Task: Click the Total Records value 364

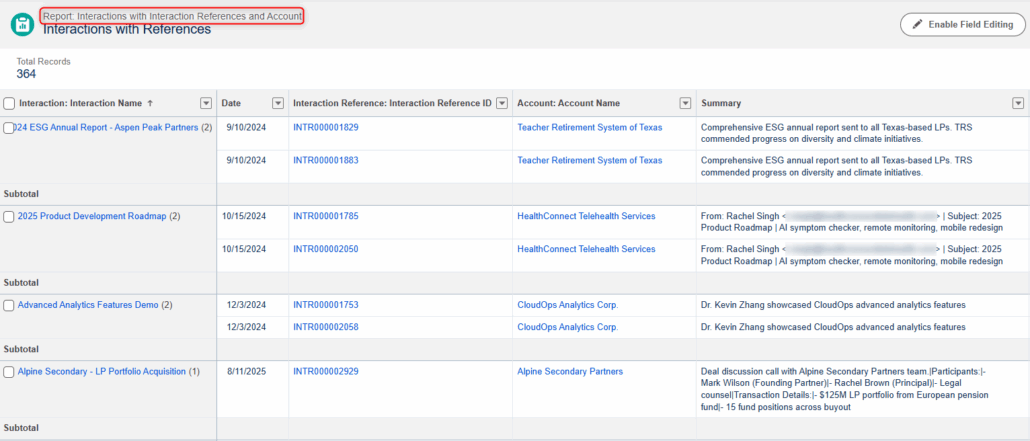Action: click(26, 74)
